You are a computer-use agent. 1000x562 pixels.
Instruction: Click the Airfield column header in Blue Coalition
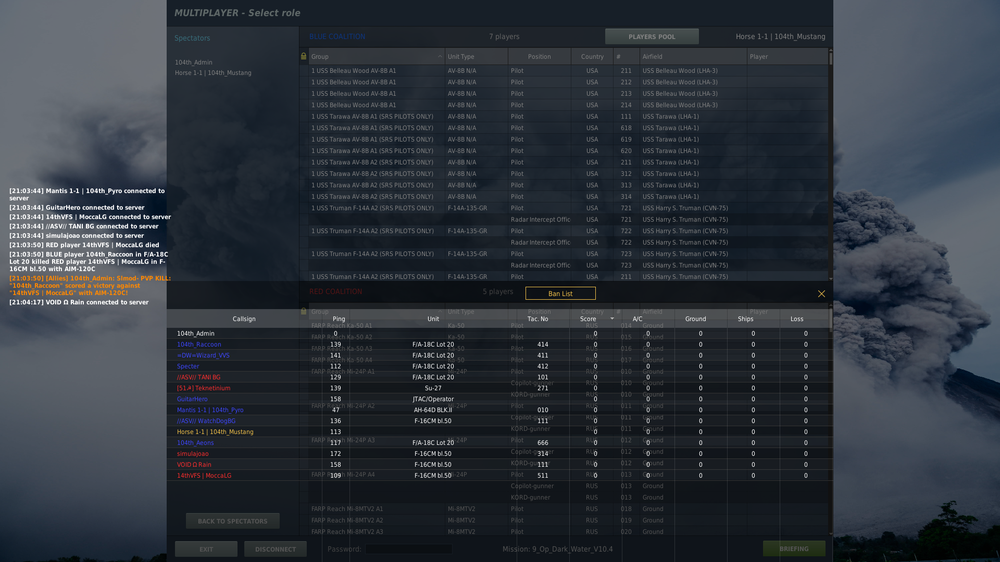coord(693,57)
